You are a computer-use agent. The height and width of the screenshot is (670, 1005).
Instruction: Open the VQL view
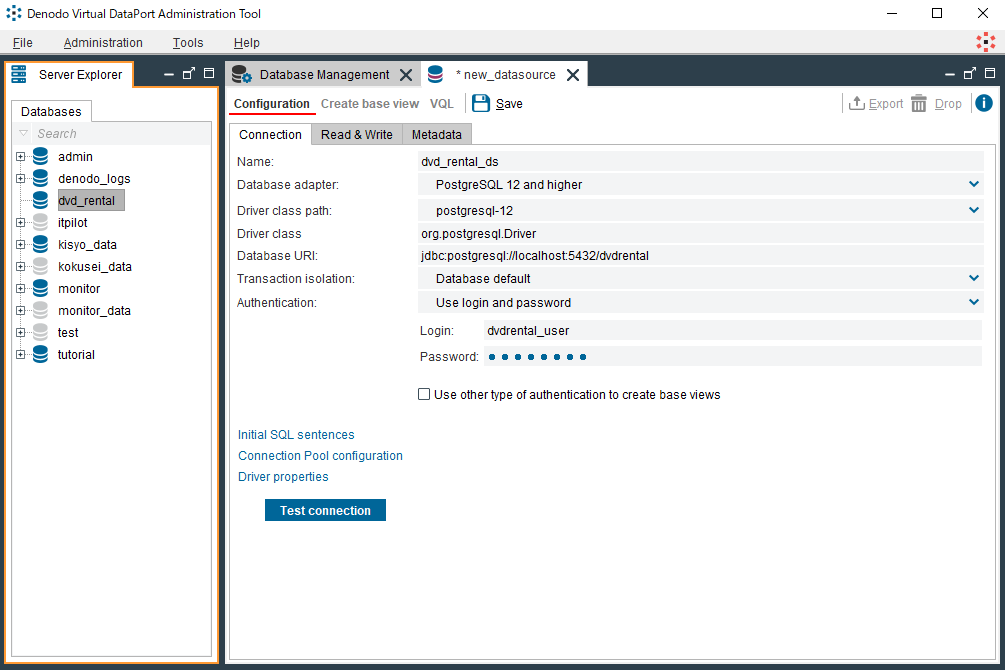(x=442, y=104)
